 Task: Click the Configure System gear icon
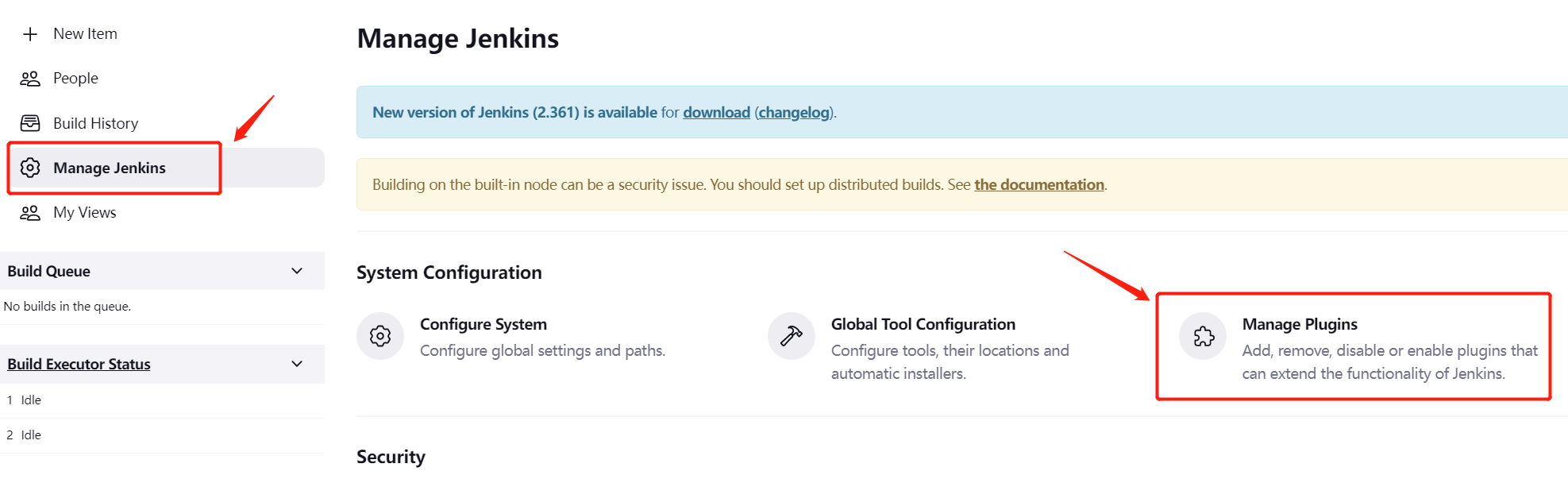tap(380, 336)
